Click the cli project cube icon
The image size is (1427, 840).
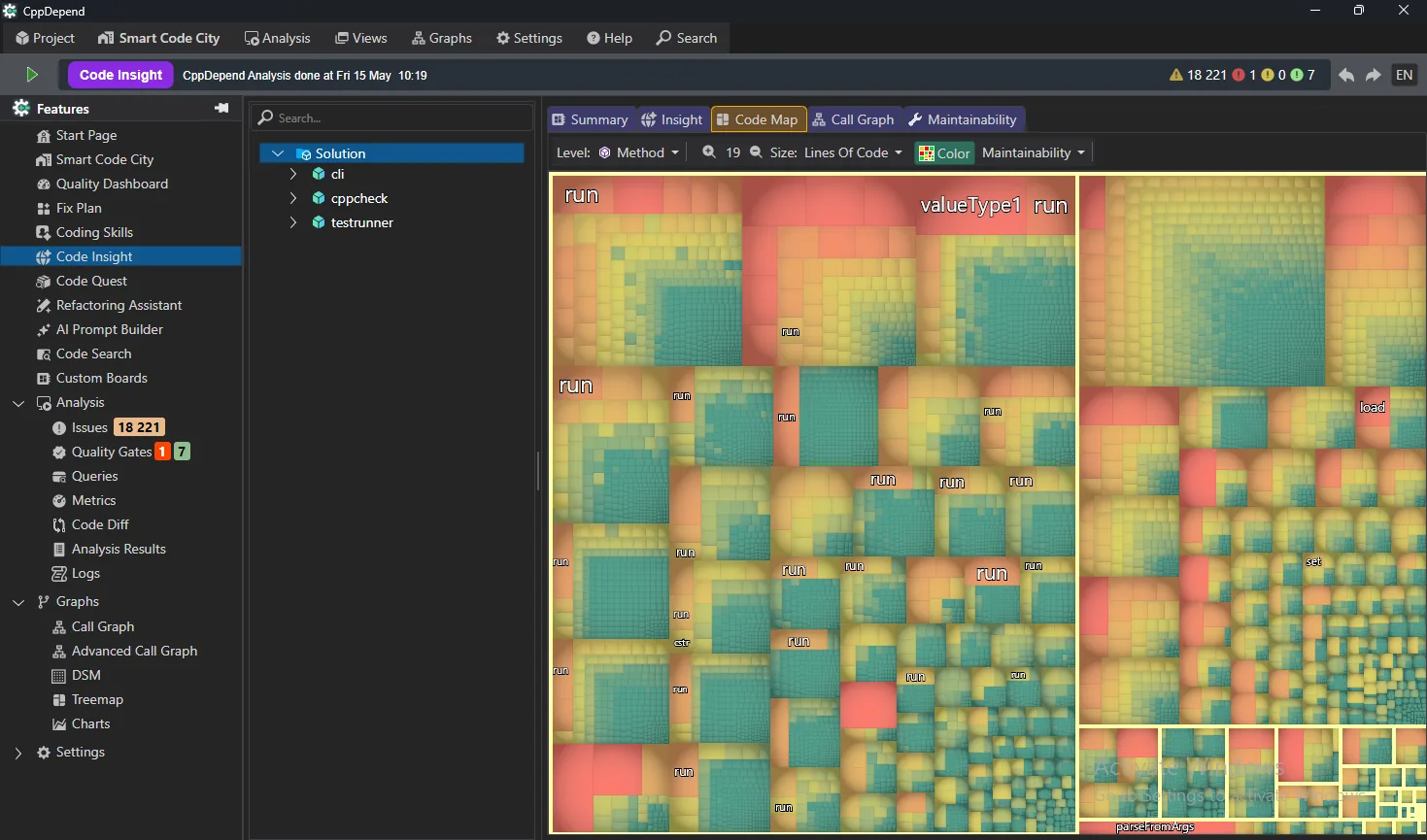click(319, 174)
